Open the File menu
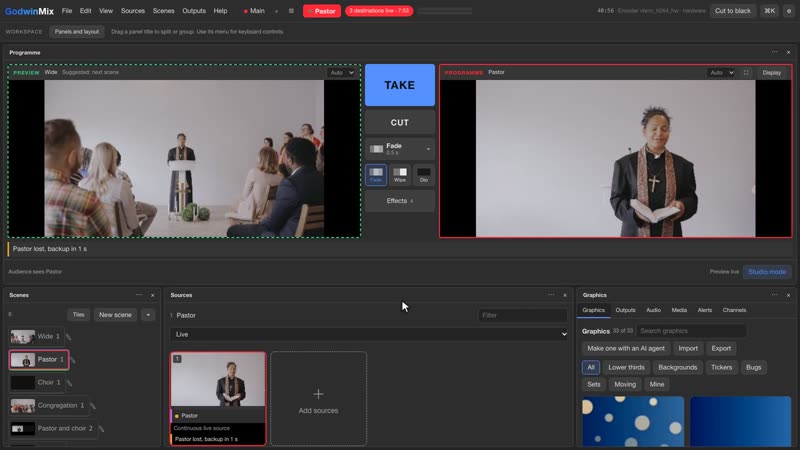Image resolution: width=800 pixels, height=450 pixels. tap(67, 11)
